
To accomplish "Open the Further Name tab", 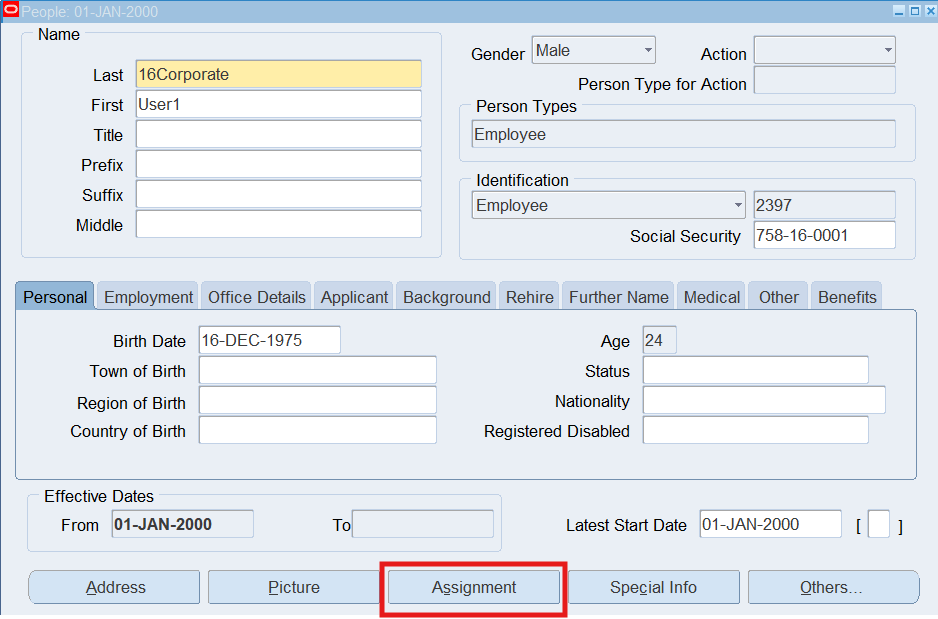I will pos(618,297).
